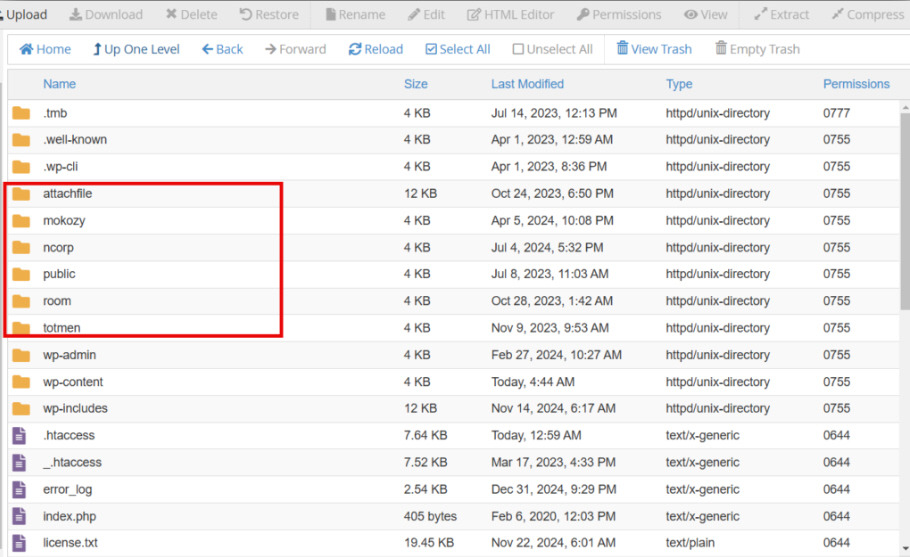The width and height of the screenshot is (910, 557).
Task: Click the Edit toolbar button
Action: (426, 15)
